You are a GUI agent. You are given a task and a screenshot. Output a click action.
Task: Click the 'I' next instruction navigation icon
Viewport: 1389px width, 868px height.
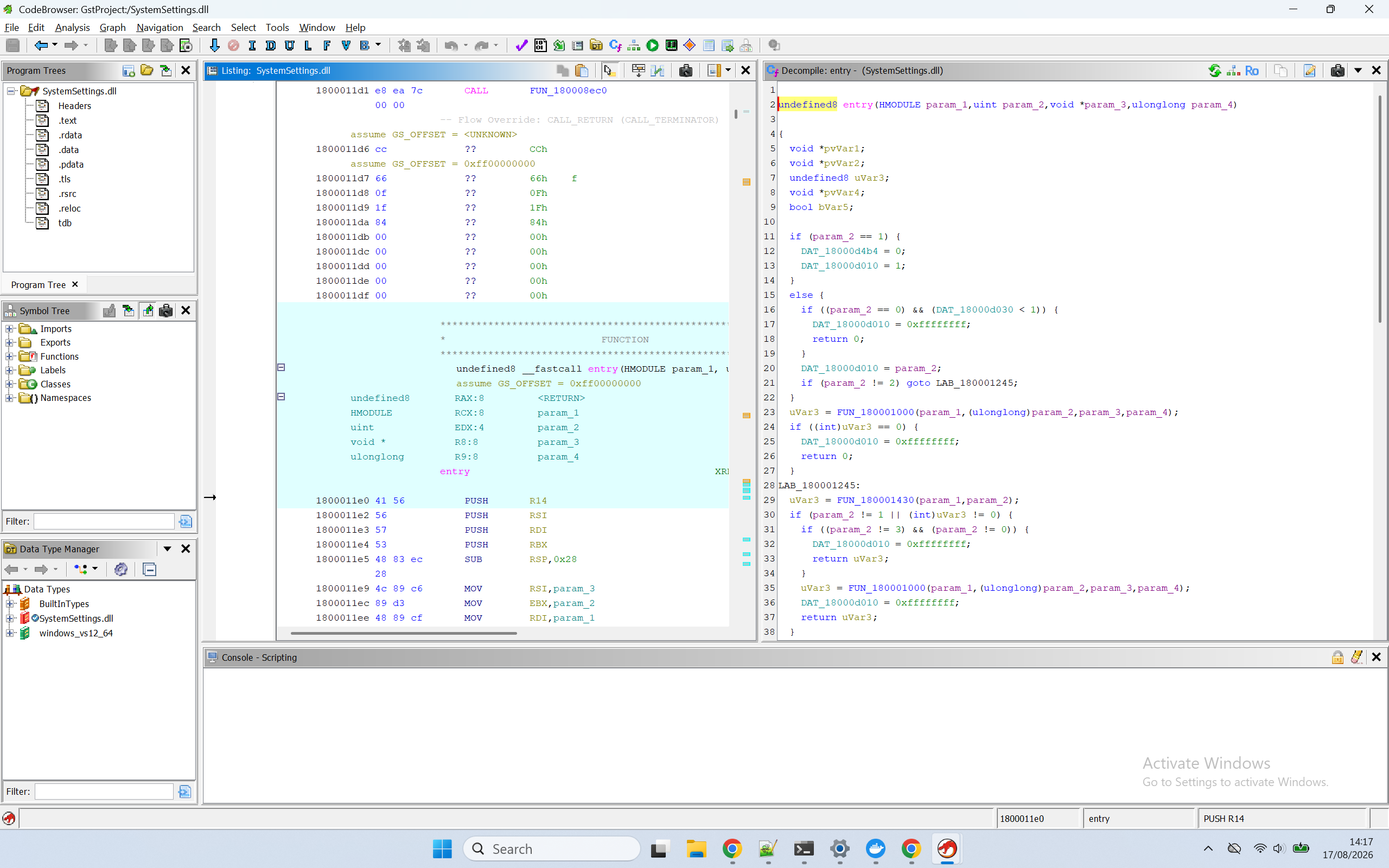tap(252, 46)
